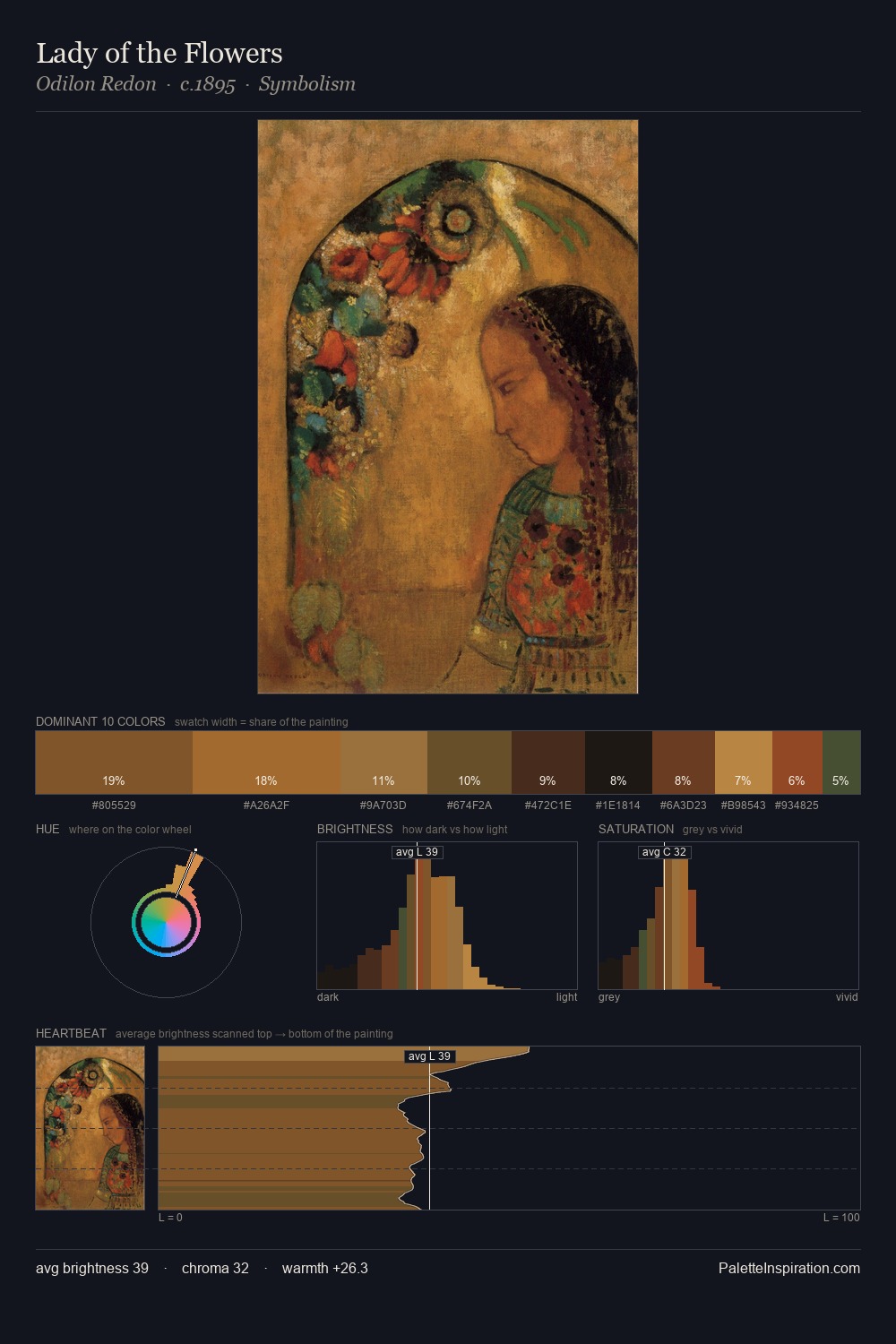Viewport: 896px width, 1344px height.
Task: Click the hex code #934825 label
Action: pyautogui.click(x=797, y=806)
